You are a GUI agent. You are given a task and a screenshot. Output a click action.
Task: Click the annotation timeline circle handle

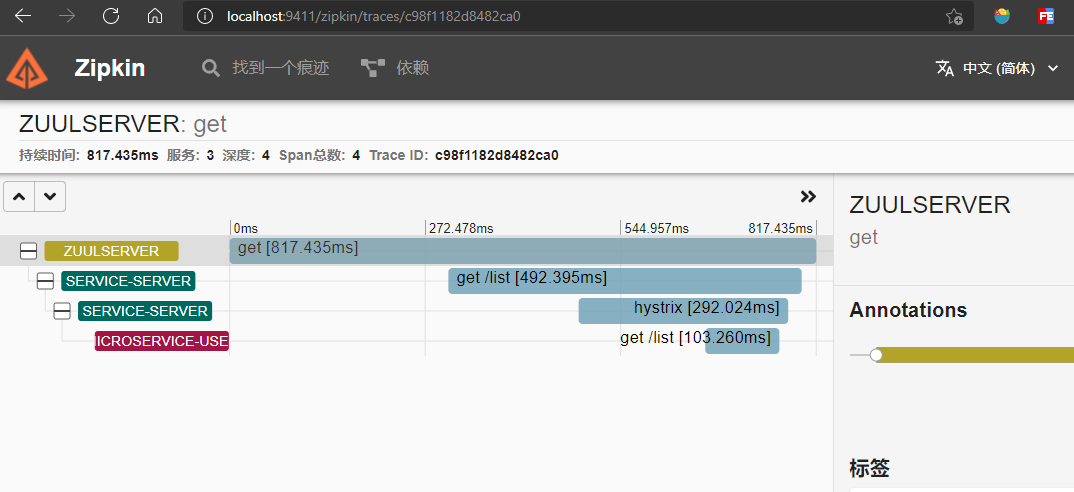pos(875,355)
